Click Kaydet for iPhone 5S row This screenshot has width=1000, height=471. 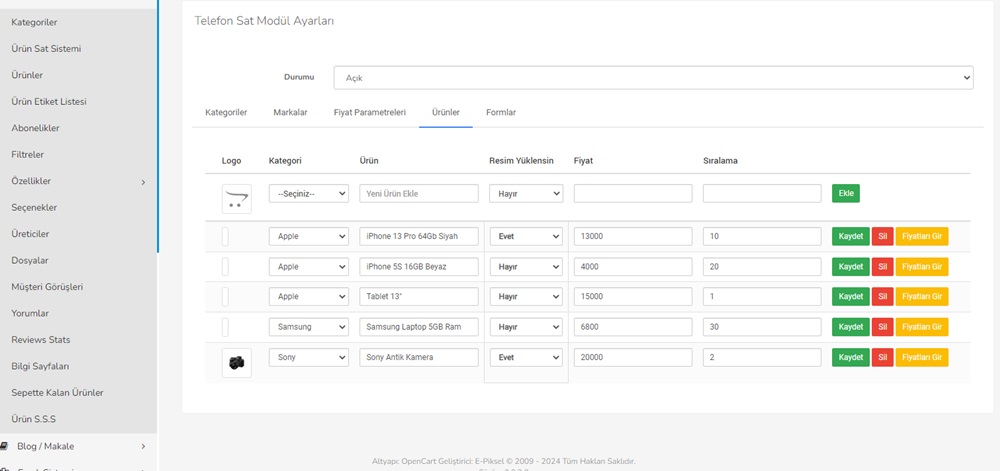pos(851,266)
